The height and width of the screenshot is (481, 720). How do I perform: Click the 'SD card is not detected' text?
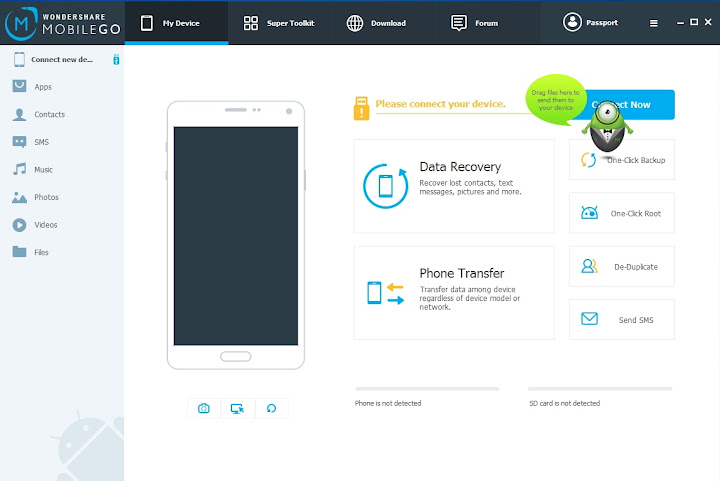[x=565, y=403]
